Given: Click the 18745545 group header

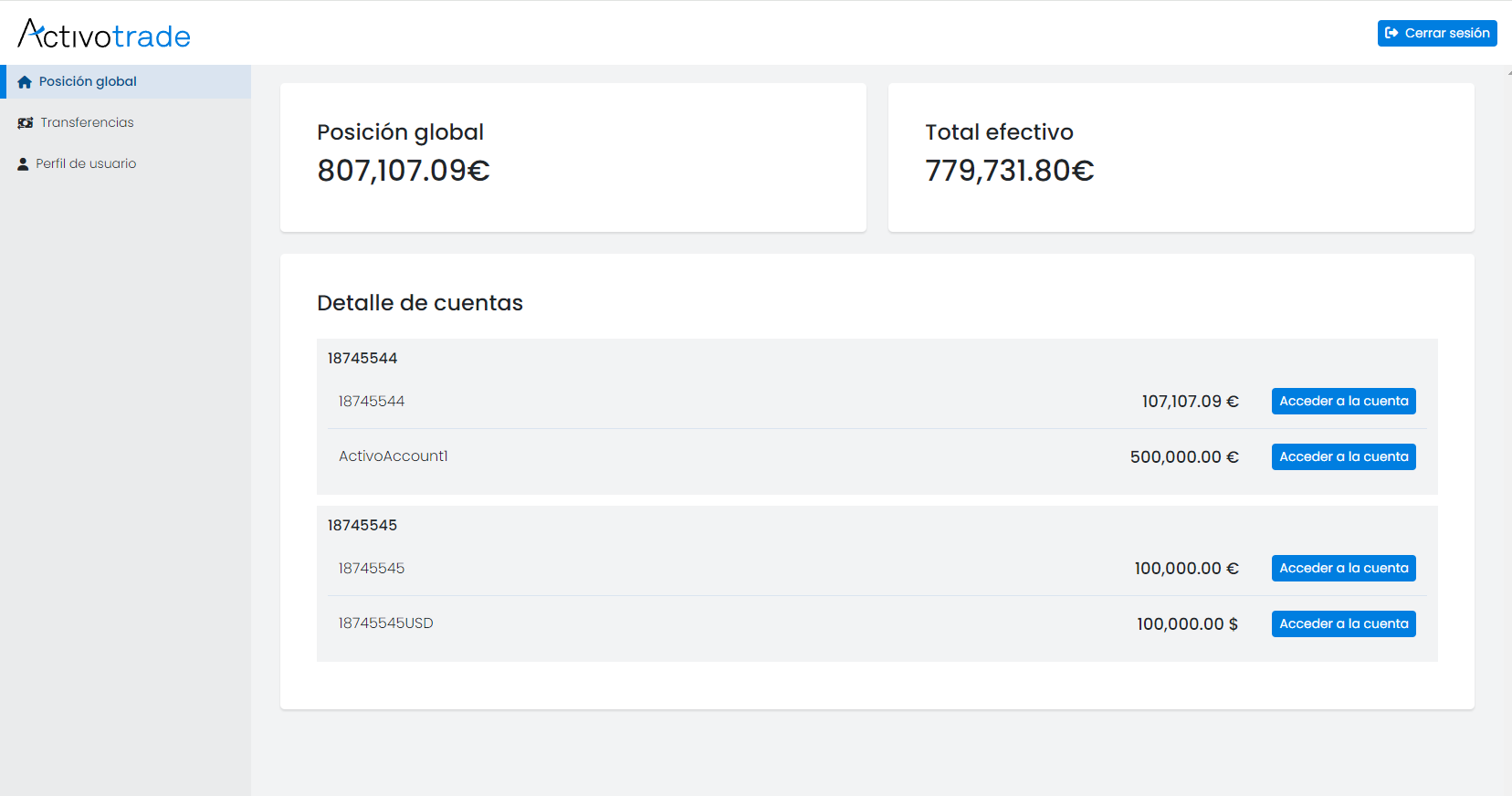Looking at the screenshot, I should tap(362, 525).
